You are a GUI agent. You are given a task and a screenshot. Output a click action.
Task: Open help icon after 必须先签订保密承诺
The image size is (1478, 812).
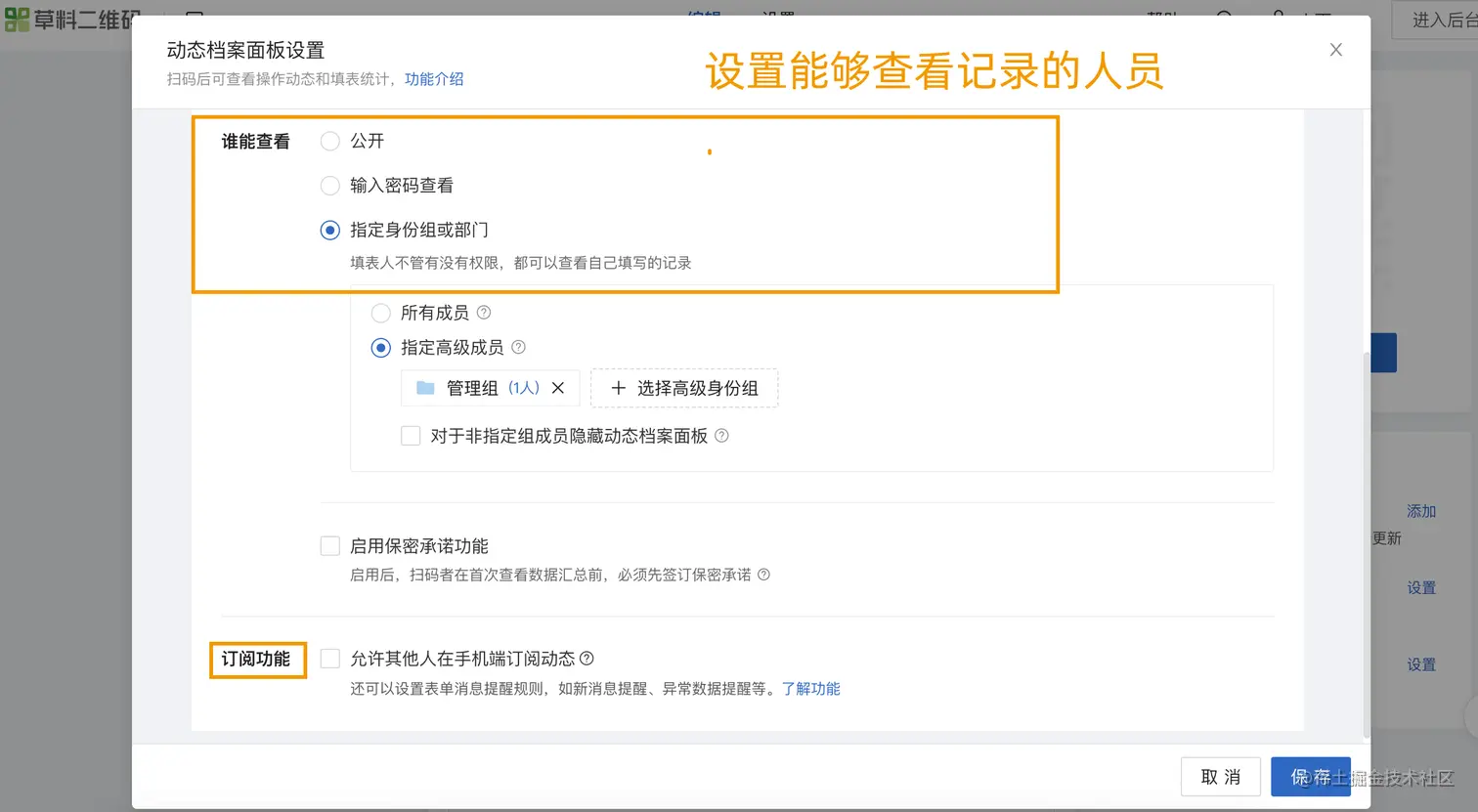(764, 575)
